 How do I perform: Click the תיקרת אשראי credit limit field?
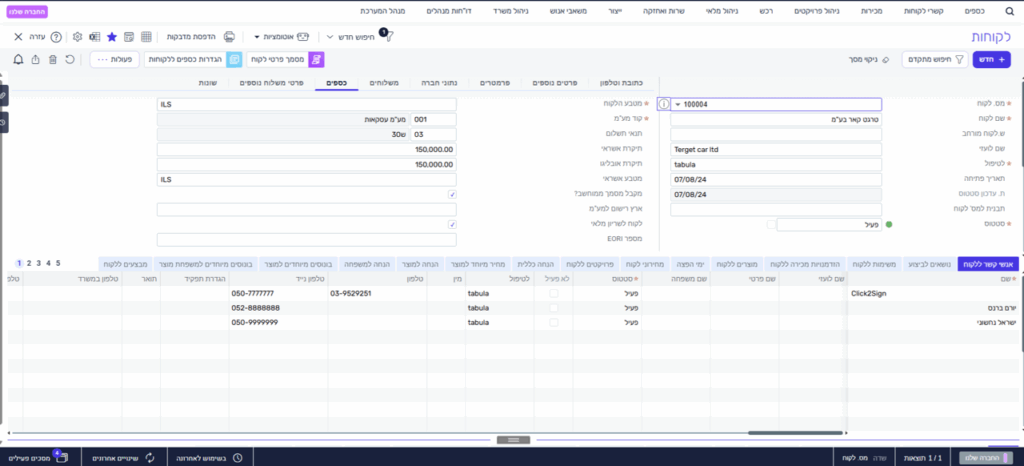pyautogui.click(x=307, y=149)
